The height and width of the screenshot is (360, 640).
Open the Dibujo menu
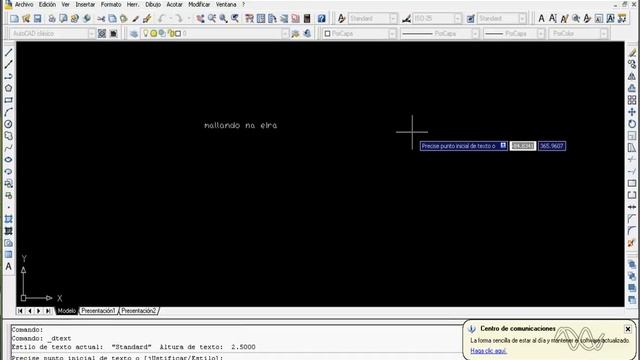[x=153, y=4]
